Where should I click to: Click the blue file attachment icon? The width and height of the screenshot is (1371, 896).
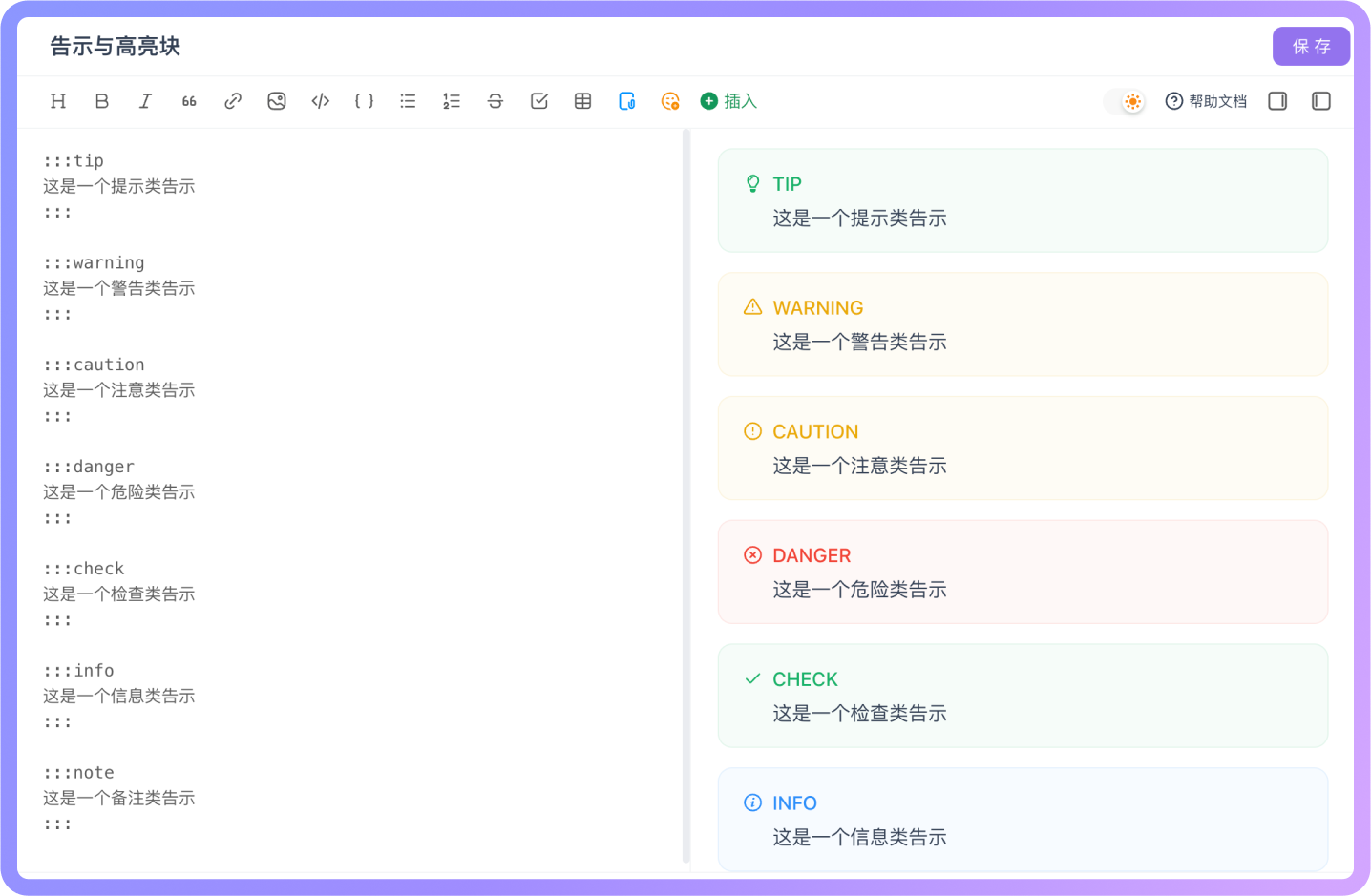tap(627, 101)
